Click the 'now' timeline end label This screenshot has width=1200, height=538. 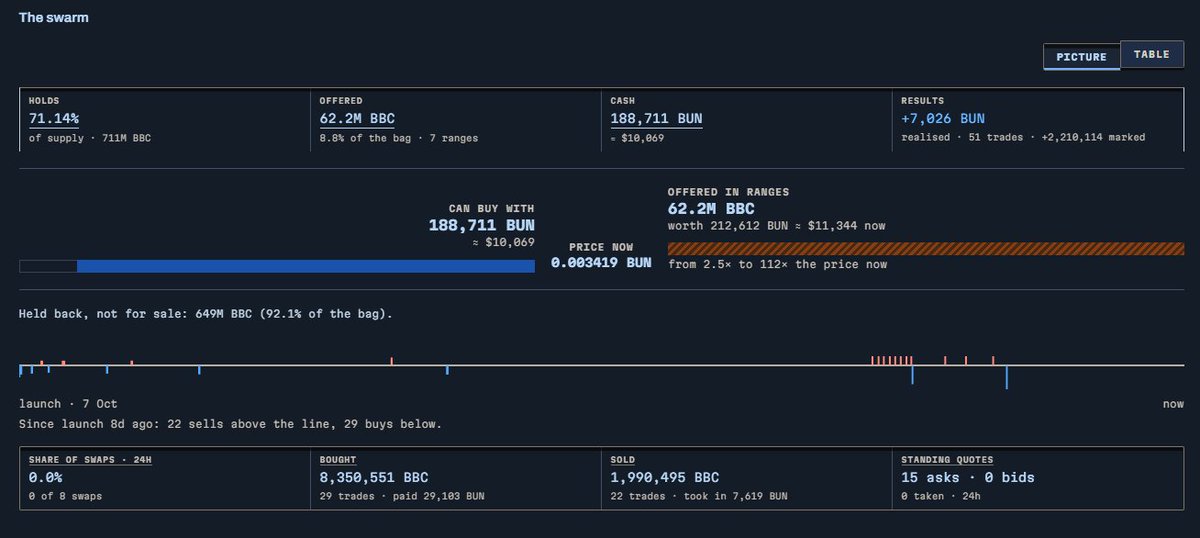[1173, 404]
